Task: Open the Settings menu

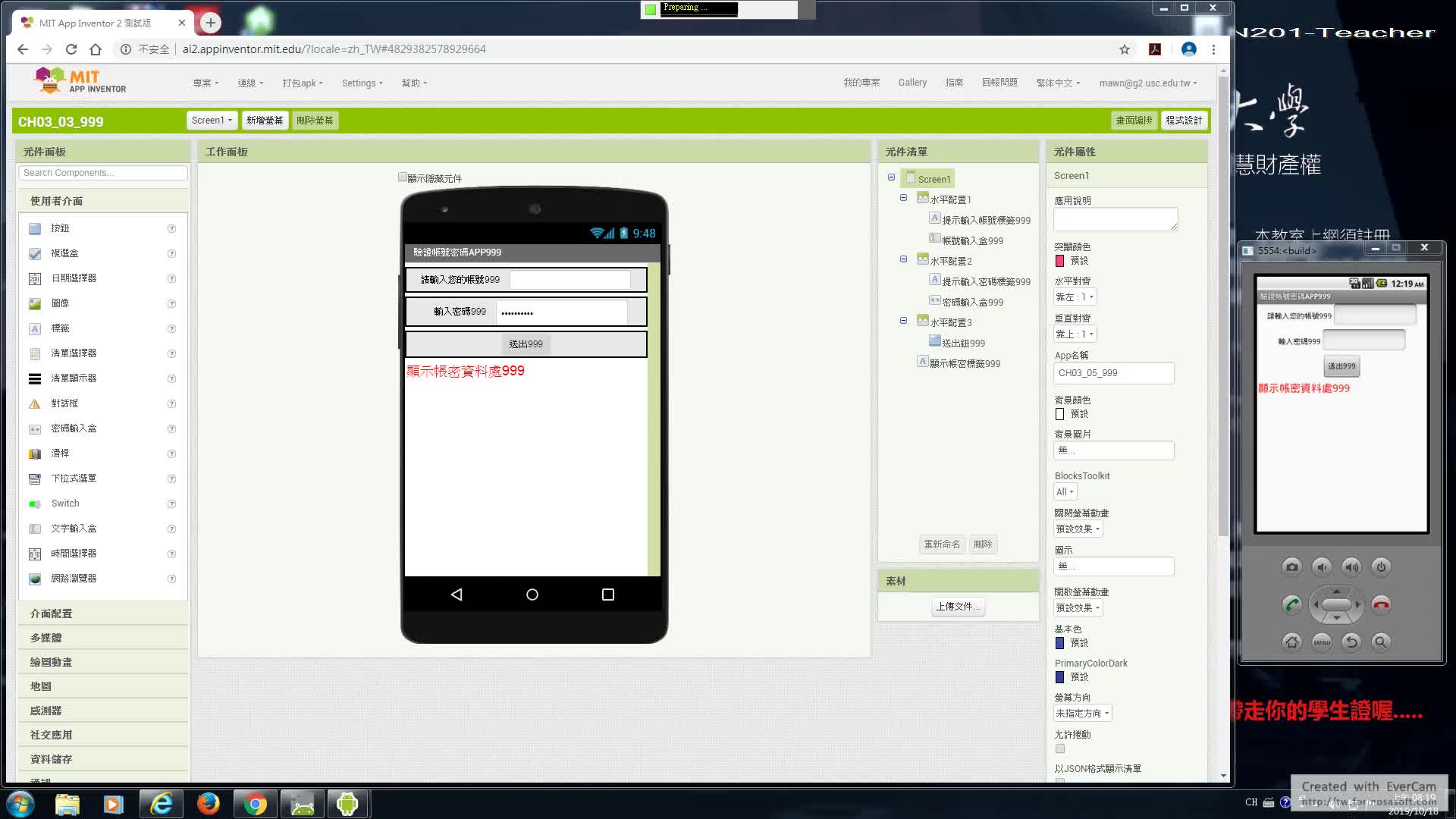Action: 362,83
